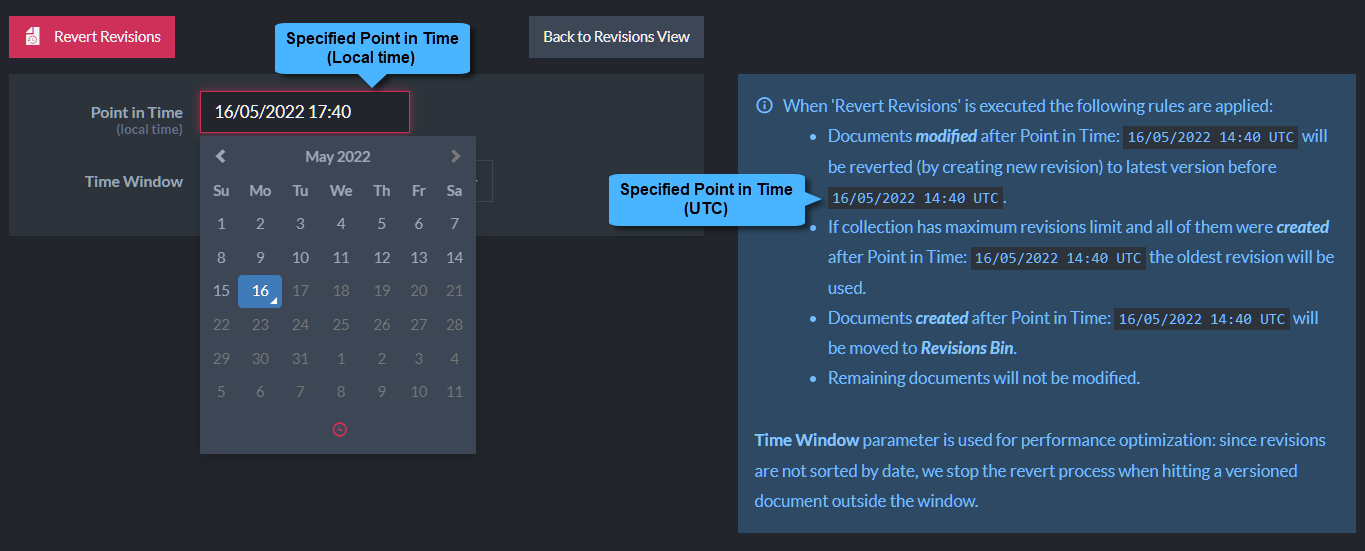Select May 13 in the calendar
This screenshot has width=1365, height=551.
[419, 257]
